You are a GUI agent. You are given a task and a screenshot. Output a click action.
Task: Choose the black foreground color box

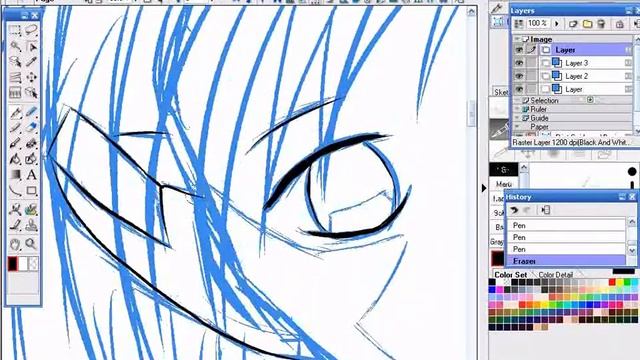pos(12,264)
